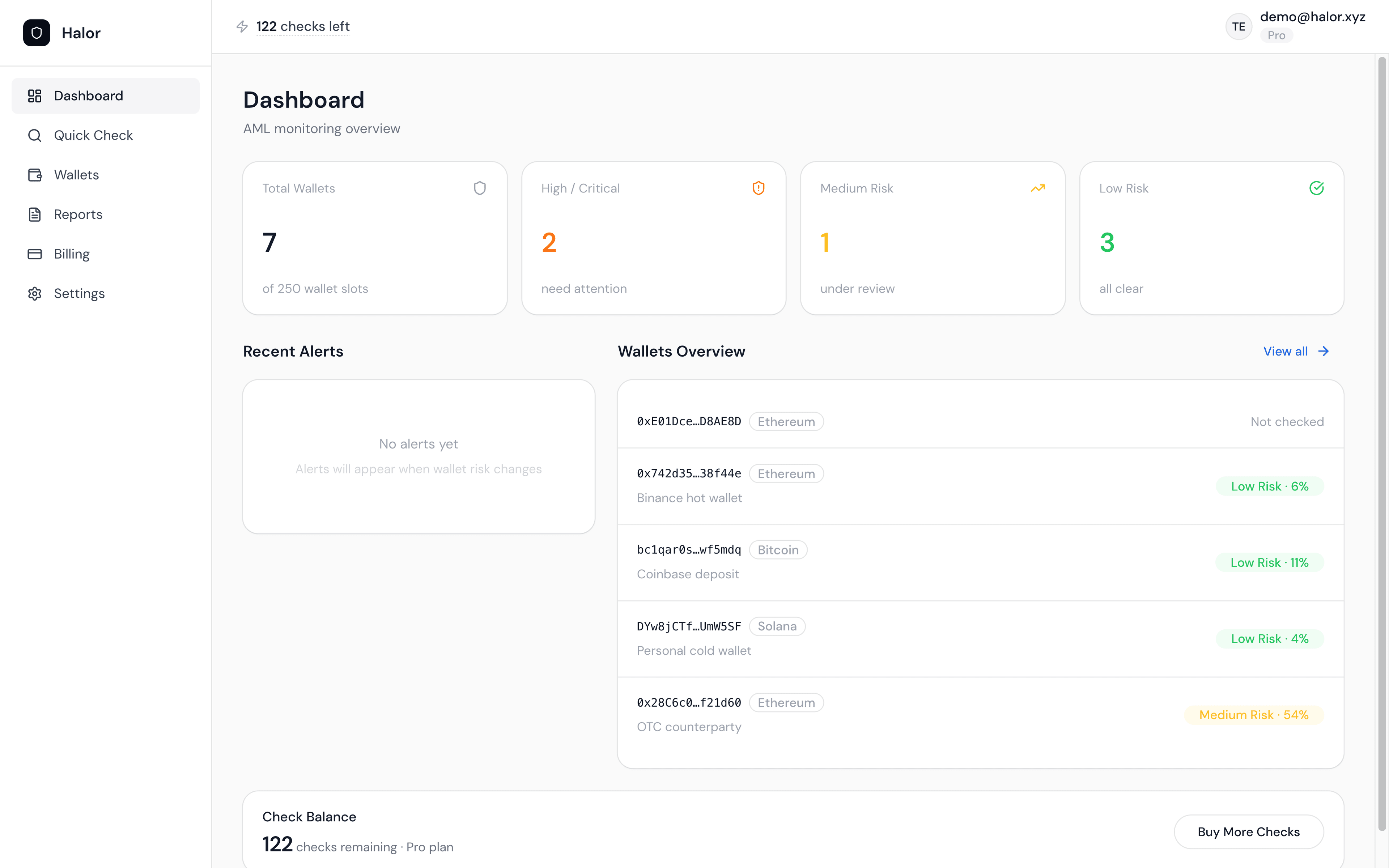1389x868 pixels.
Task: Click the trending arrow icon on Medium Risk card
Action: click(x=1038, y=188)
